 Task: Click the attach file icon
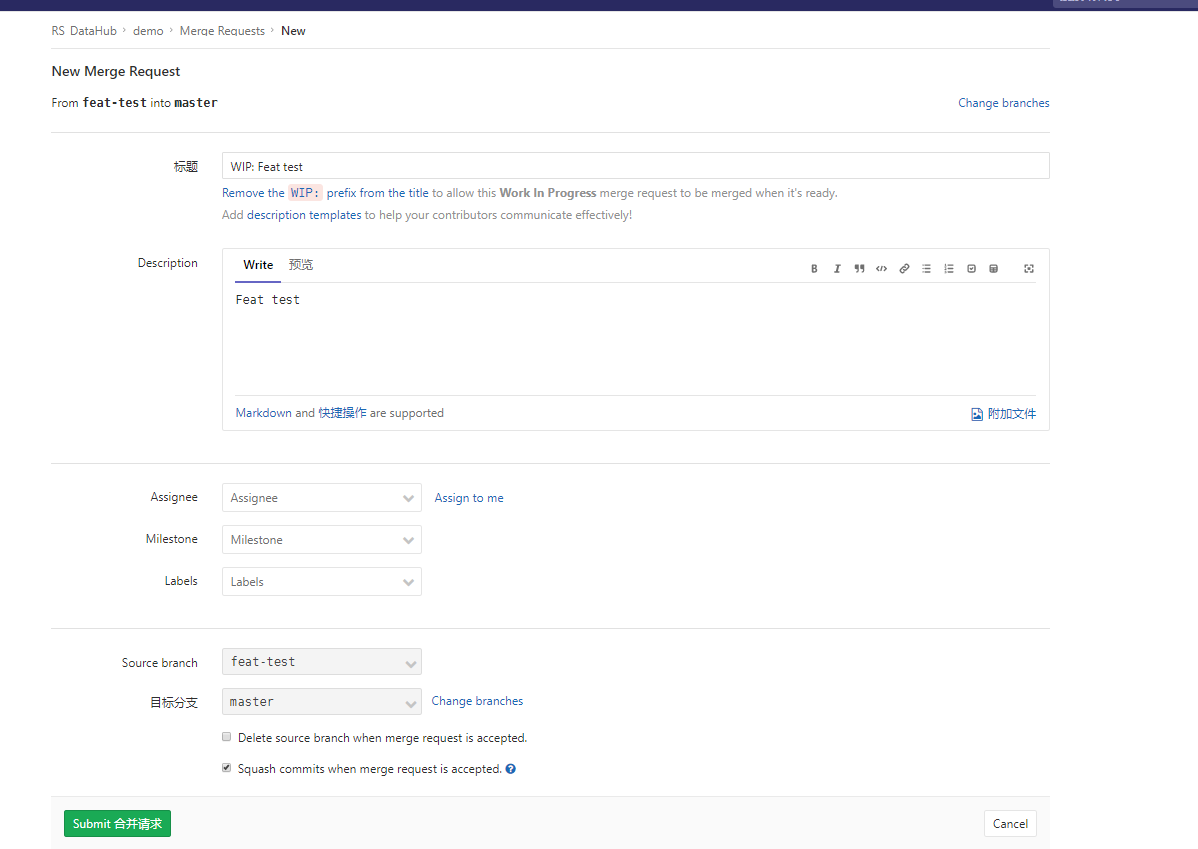pos(976,414)
